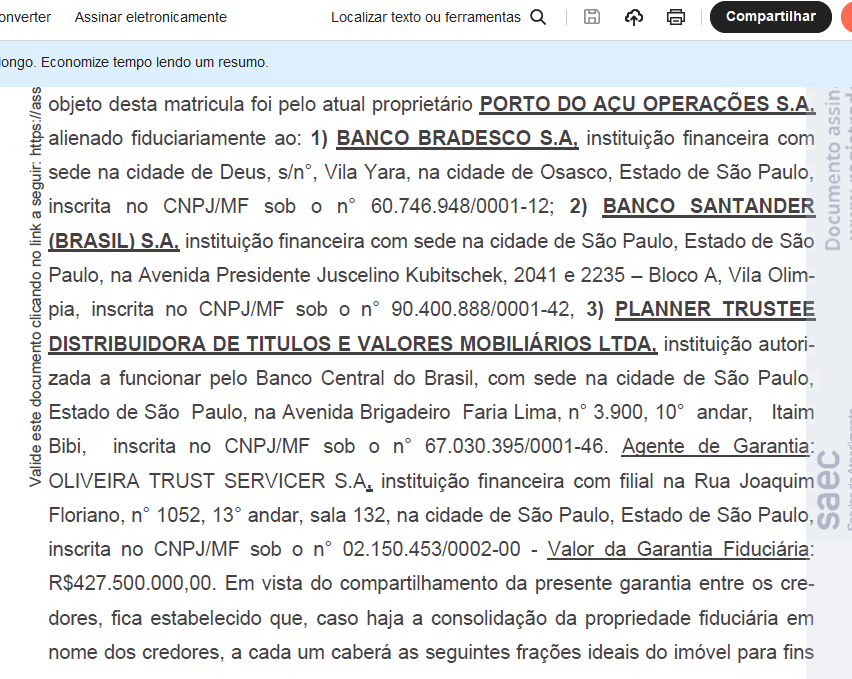Image resolution: width=852 pixels, height=679 pixels.
Task: Click the vertical 'Valide este documento' margin text
Action: point(36,287)
